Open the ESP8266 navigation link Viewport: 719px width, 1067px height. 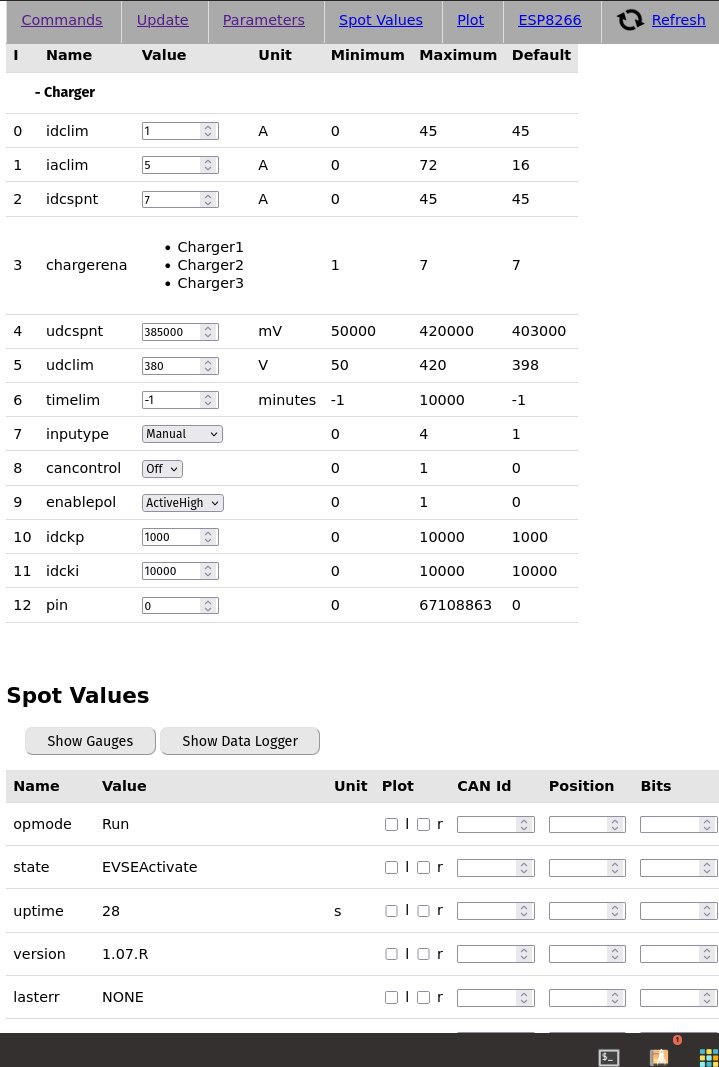(x=550, y=20)
